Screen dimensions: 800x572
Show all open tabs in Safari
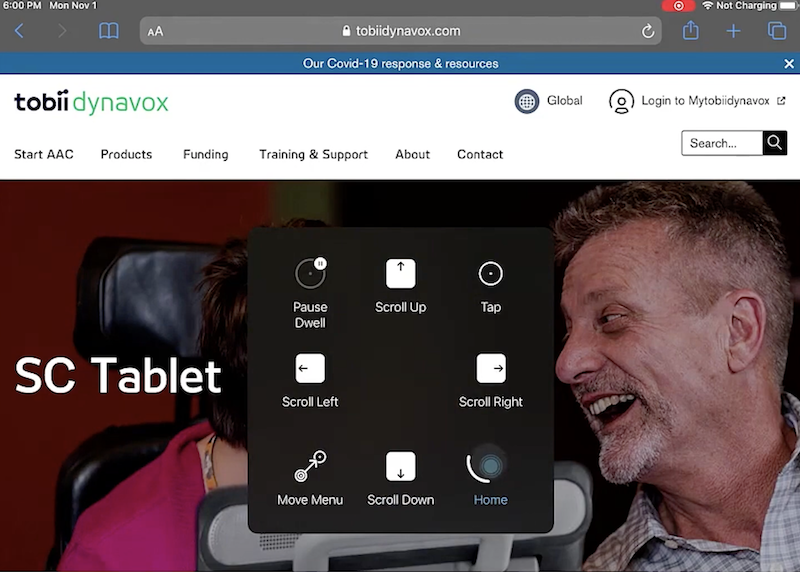tap(776, 31)
